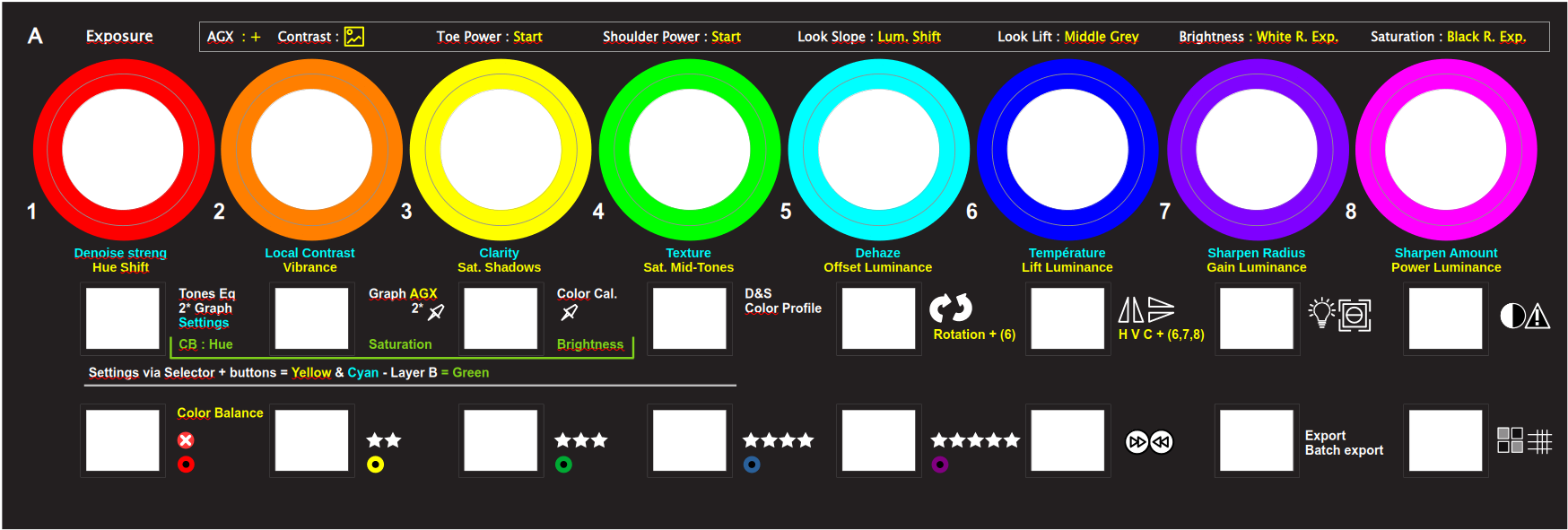Click the horizontal flip mirror icon above H V C

pyautogui.click(x=1131, y=310)
